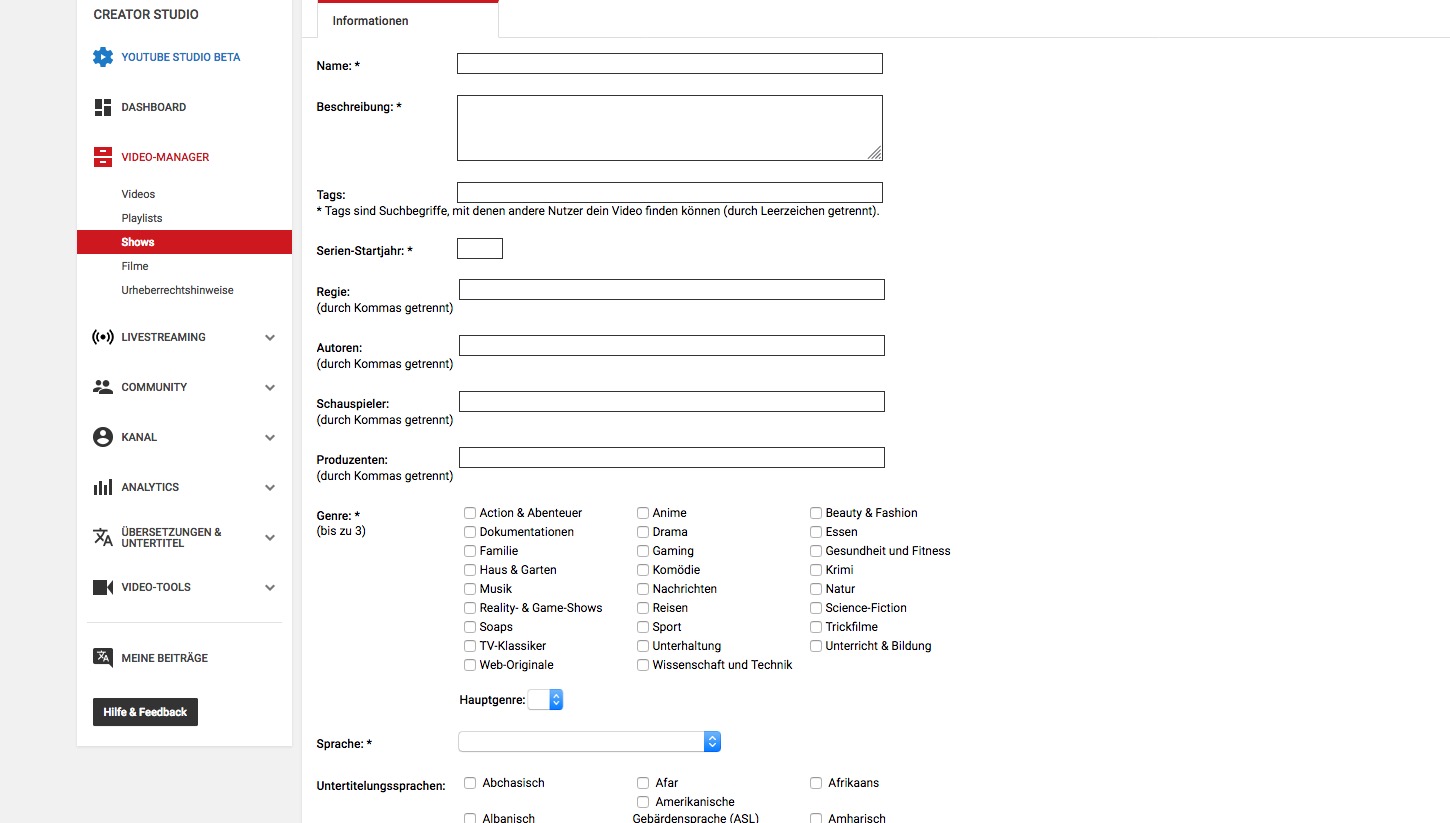Click into the Name text field
Viewport: 1450px width, 823px height.
coord(669,64)
